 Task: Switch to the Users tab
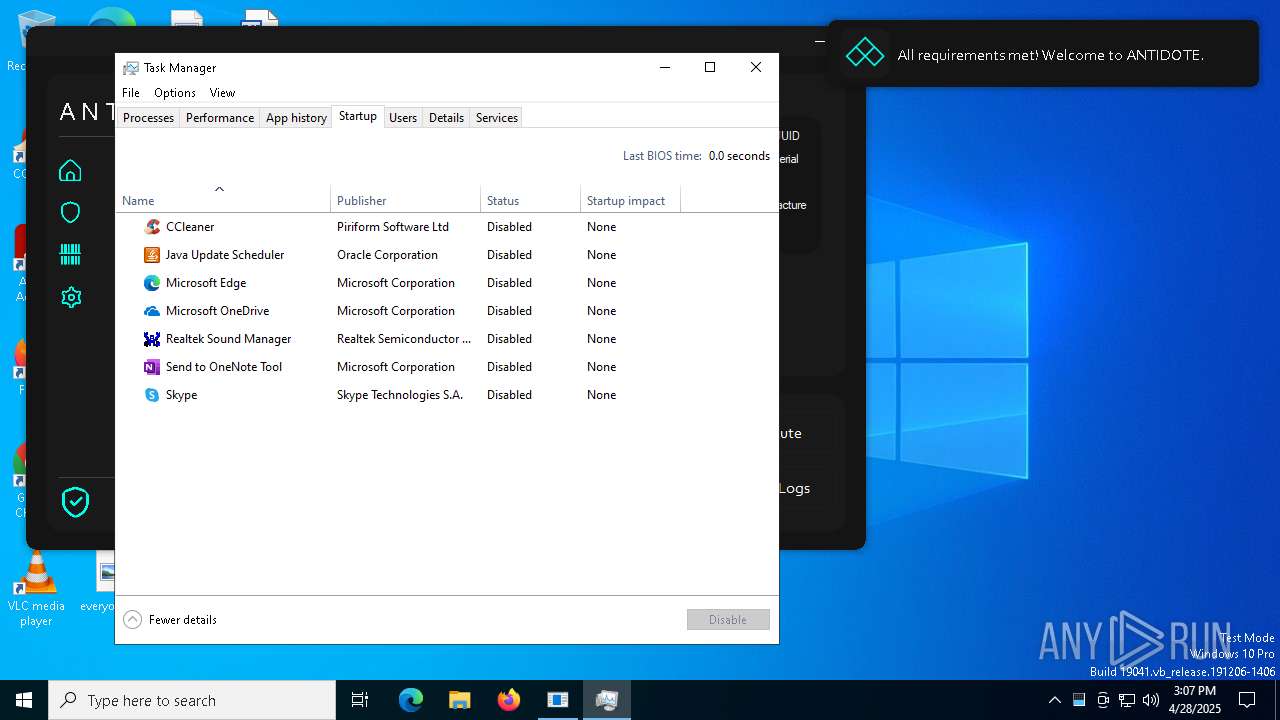click(x=403, y=118)
